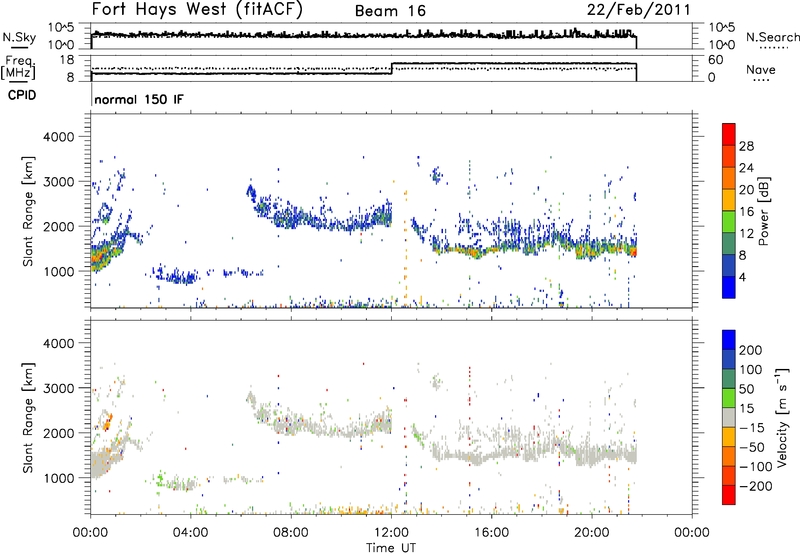The image size is (800, 554).
Task: Select the "60" tick on Nave axis
Action: pos(716,60)
